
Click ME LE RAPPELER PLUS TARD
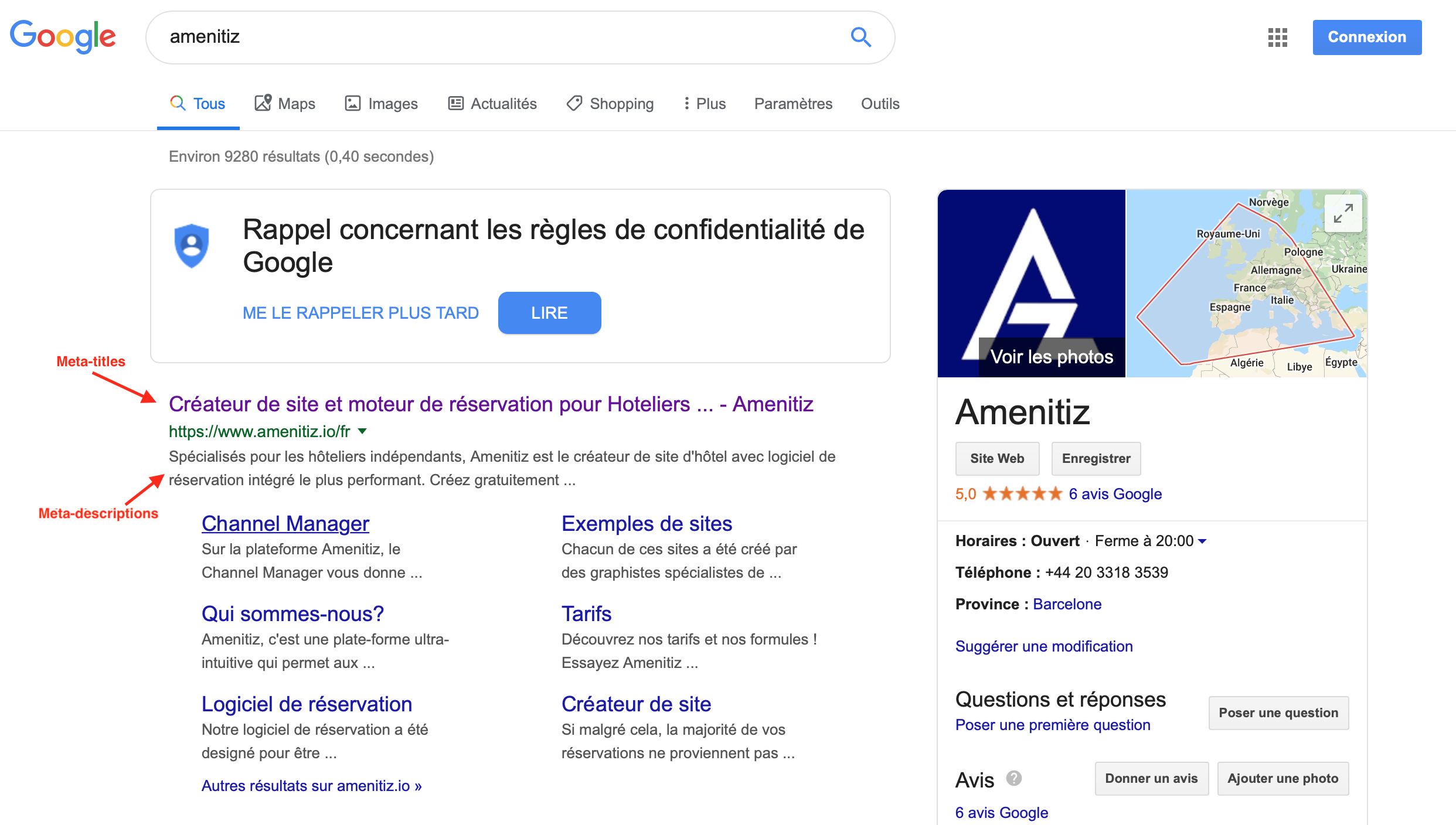360,313
